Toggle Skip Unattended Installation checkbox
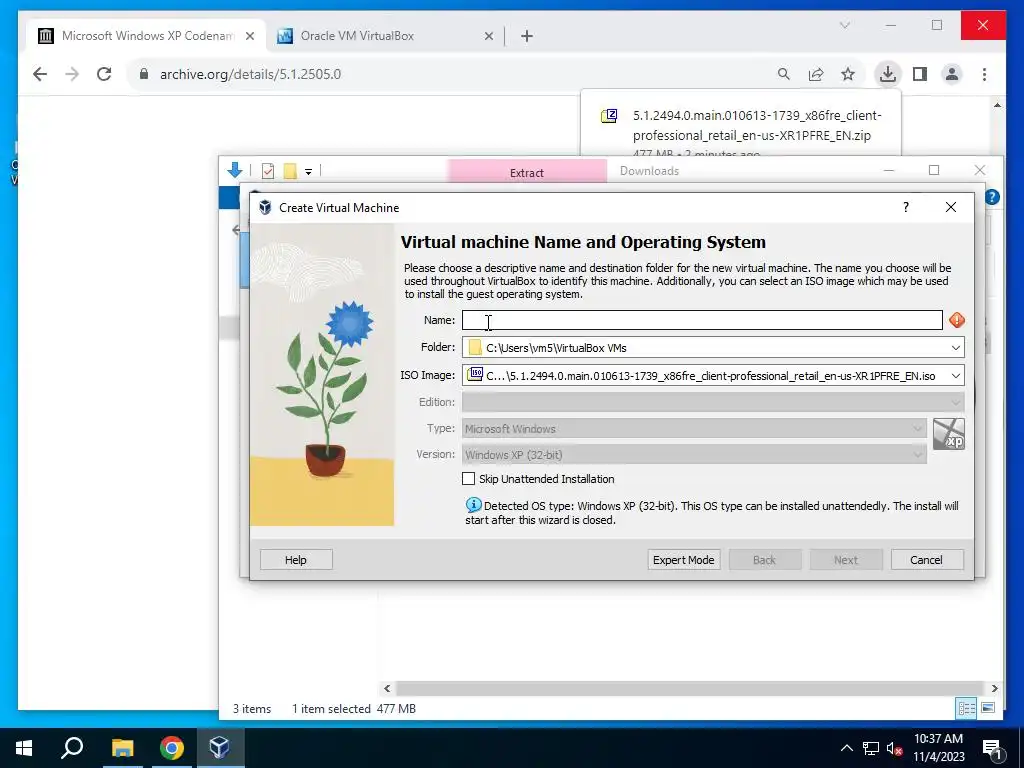Image resolution: width=1024 pixels, height=768 pixels. click(468, 479)
